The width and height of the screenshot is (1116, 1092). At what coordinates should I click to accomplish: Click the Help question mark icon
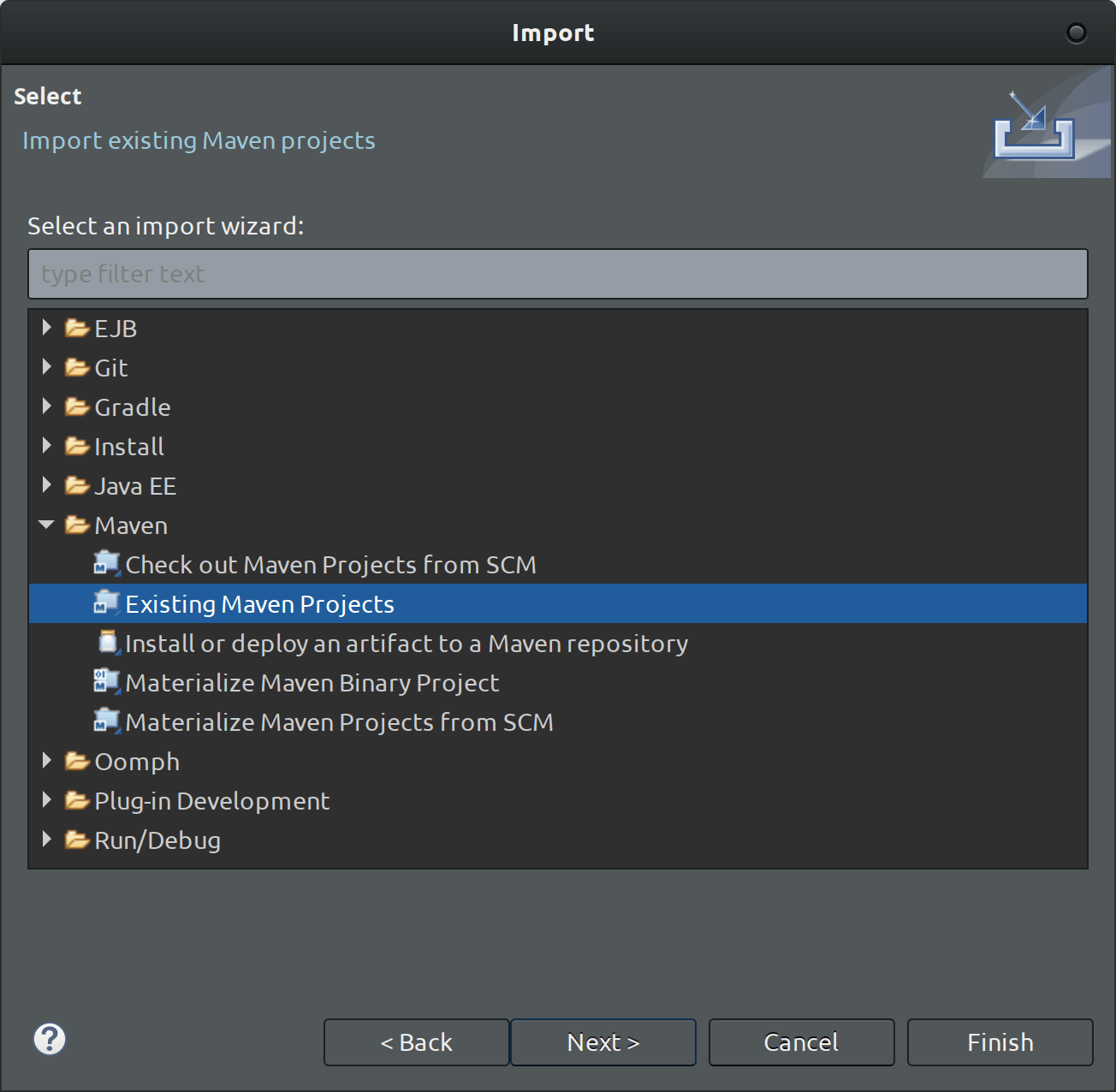(x=50, y=1040)
